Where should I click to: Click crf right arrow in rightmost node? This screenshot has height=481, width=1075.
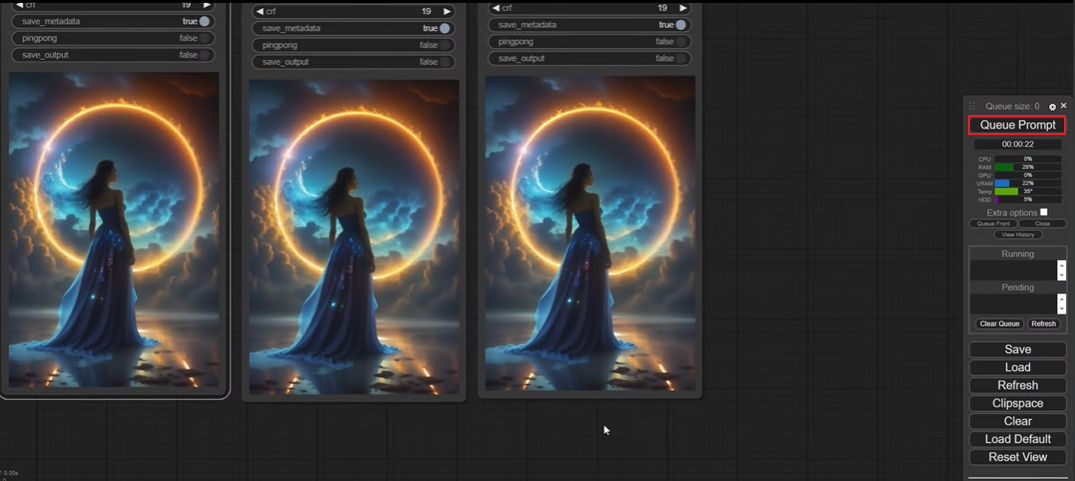coord(683,8)
